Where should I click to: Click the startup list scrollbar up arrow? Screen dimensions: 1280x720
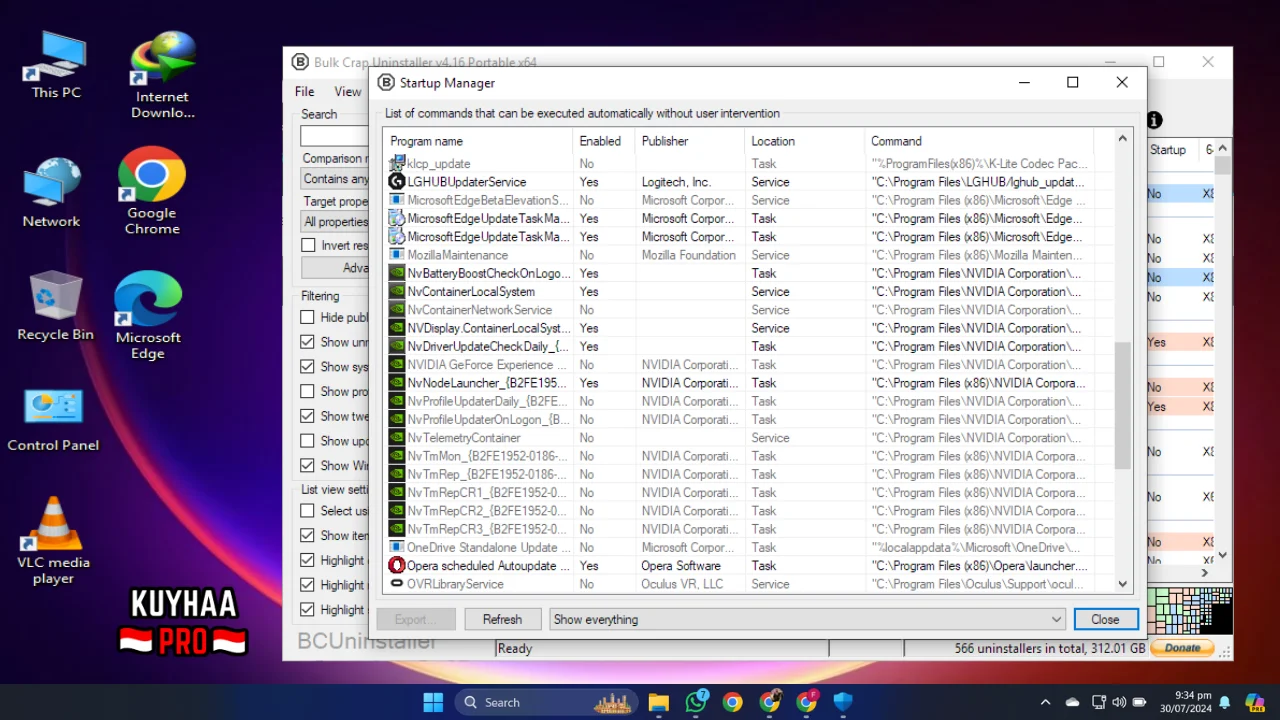[1122, 139]
